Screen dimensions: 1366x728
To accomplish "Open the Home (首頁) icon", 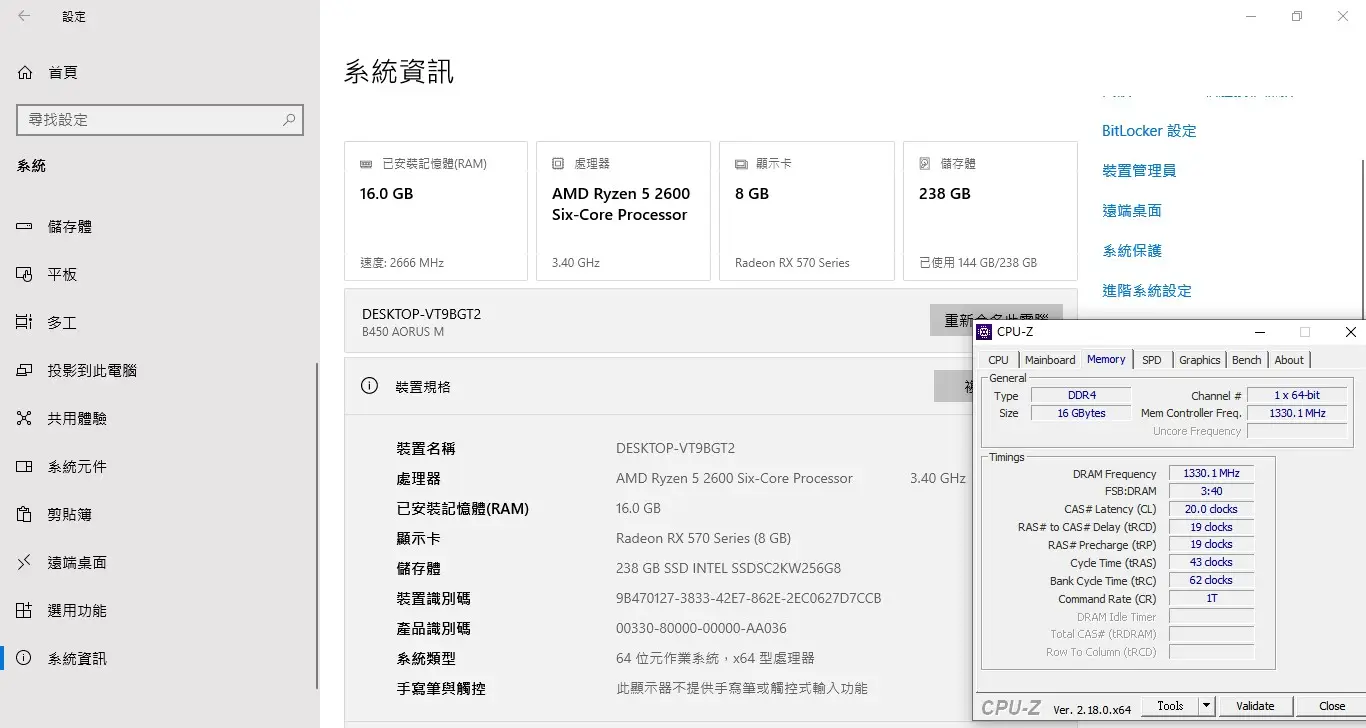I will [x=25, y=73].
